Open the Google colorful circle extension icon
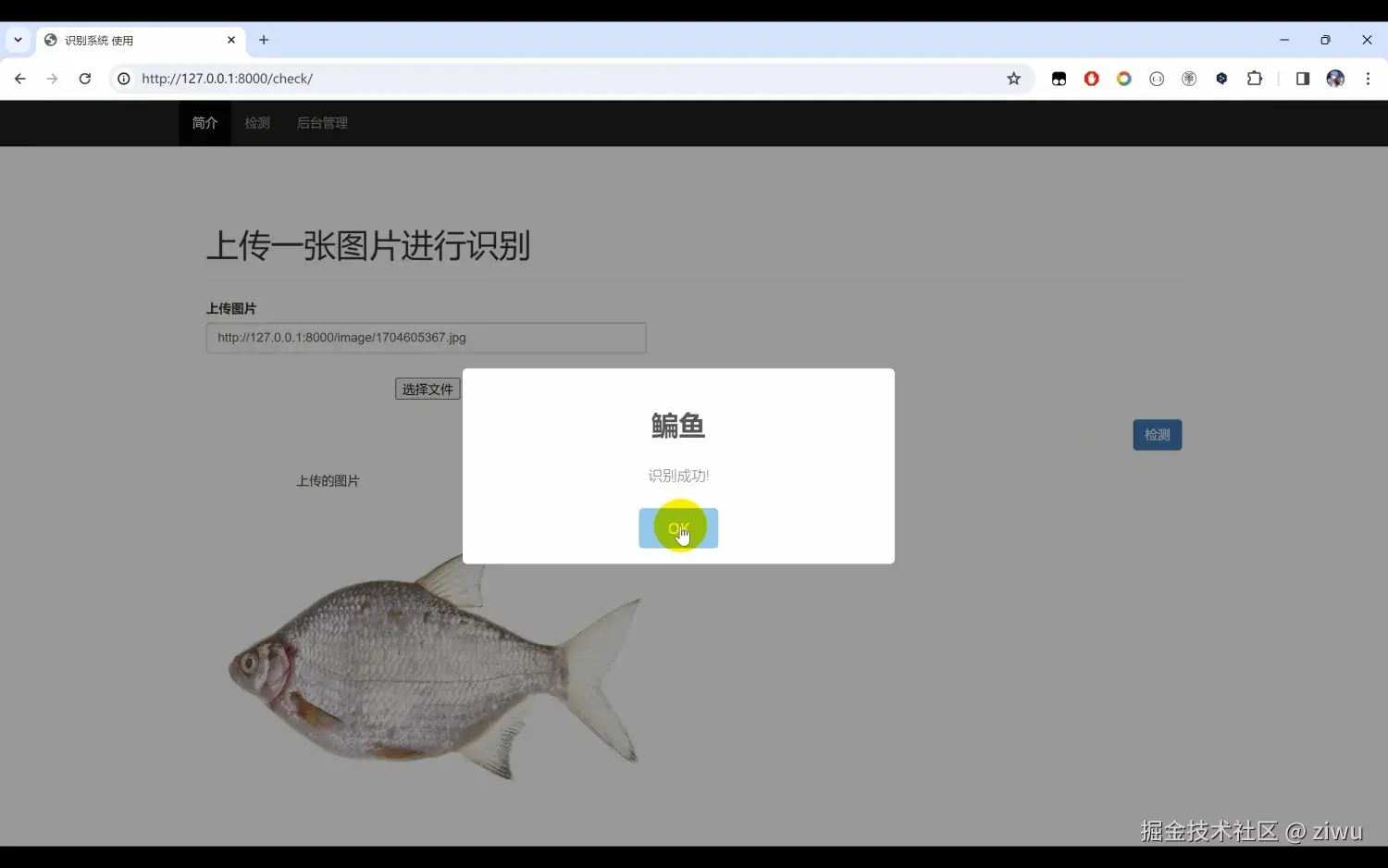This screenshot has height=868, width=1388. tap(1123, 79)
